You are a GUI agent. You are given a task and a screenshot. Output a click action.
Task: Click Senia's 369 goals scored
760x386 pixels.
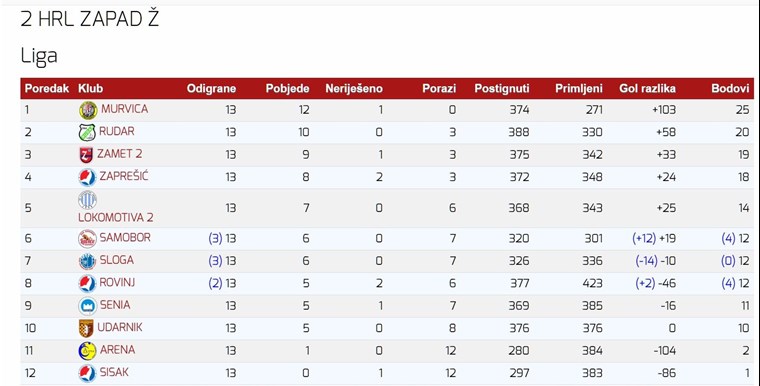click(x=519, y=306)
